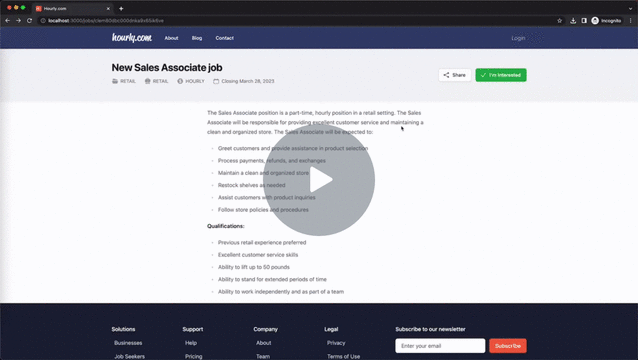The image size is (638, 360).
Task: Click the I'm Interested button
Action: (x=501, y=75)
